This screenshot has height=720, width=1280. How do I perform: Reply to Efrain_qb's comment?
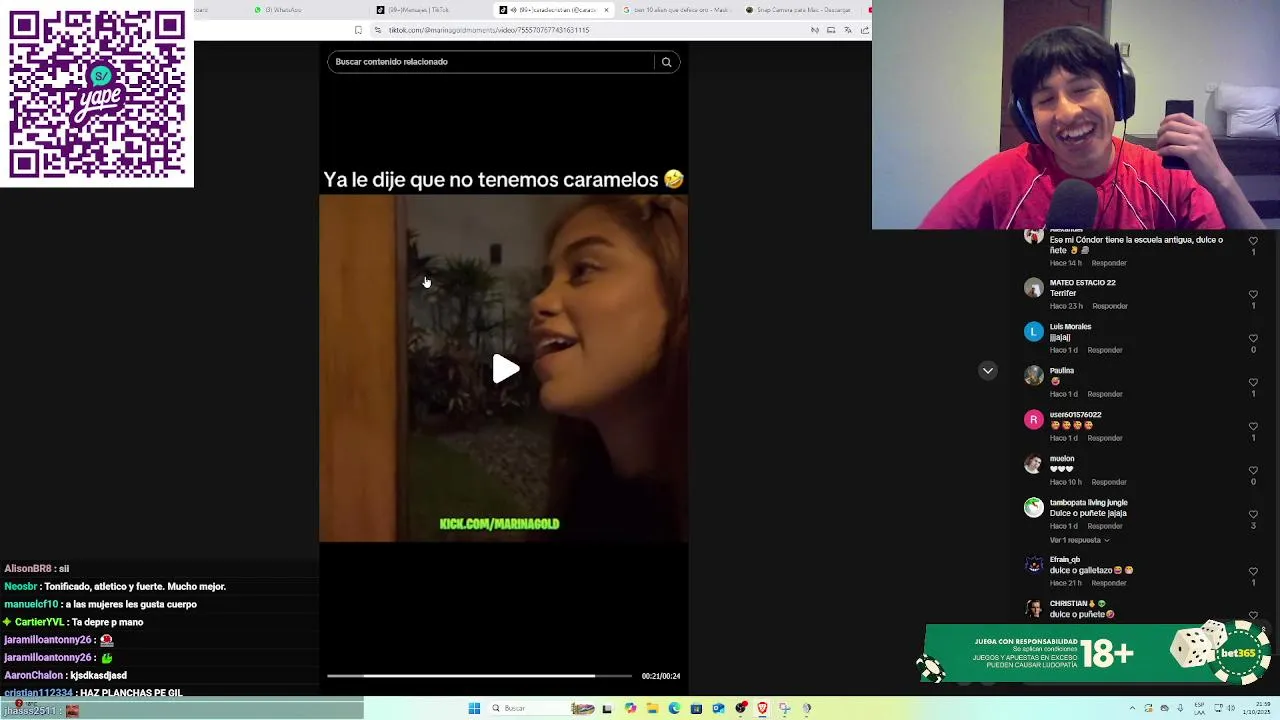pyautogui.click(x=1109, y=583)
